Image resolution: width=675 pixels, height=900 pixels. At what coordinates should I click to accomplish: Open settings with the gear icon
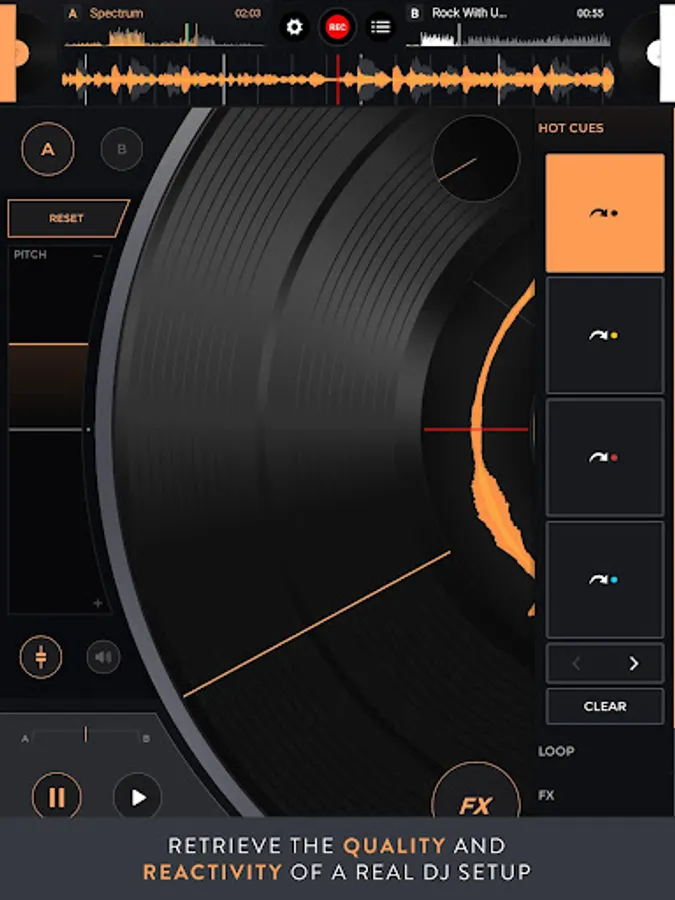pos(294,27)
